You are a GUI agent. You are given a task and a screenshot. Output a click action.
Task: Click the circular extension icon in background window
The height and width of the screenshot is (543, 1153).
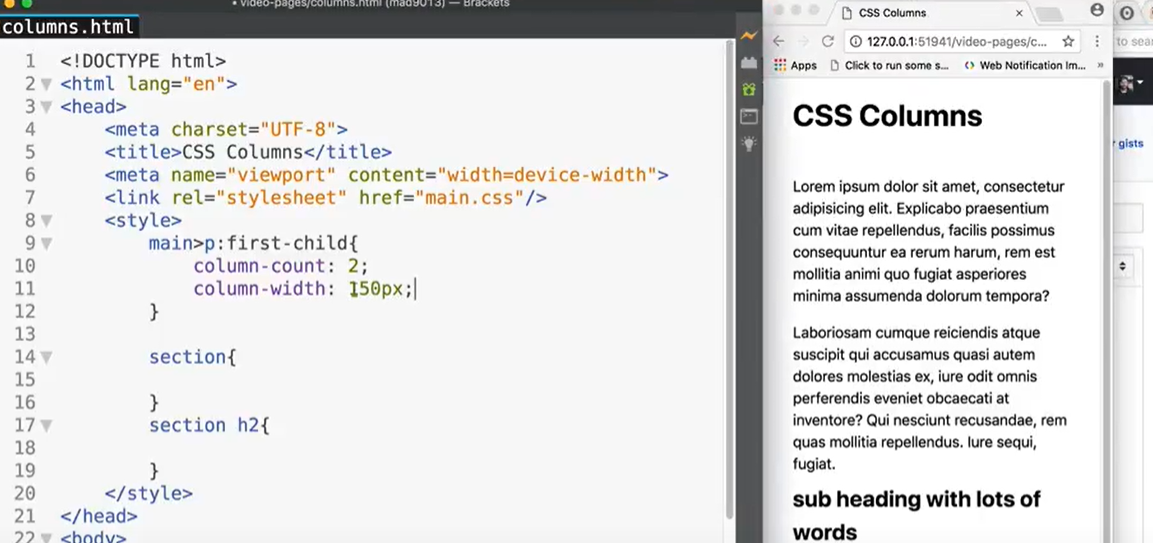(x=1127, y=13)
